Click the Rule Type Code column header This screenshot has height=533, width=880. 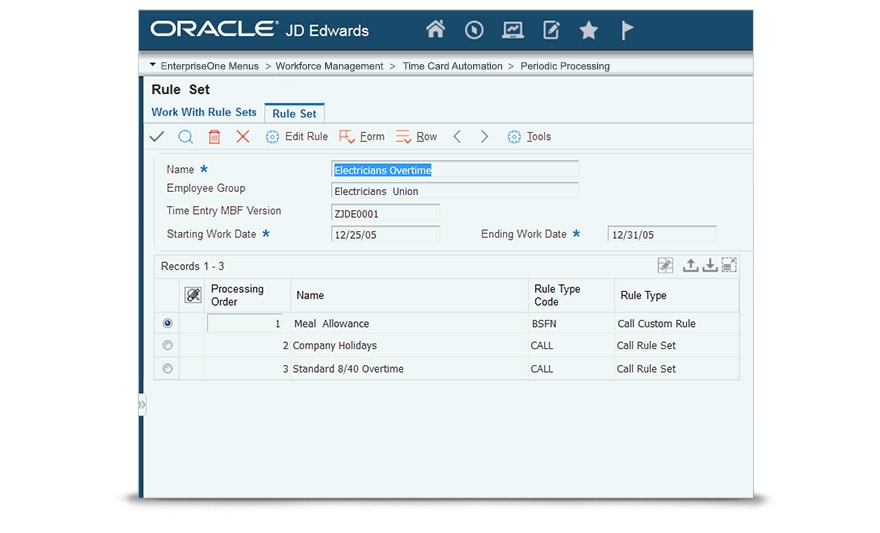tap(571, 295)
